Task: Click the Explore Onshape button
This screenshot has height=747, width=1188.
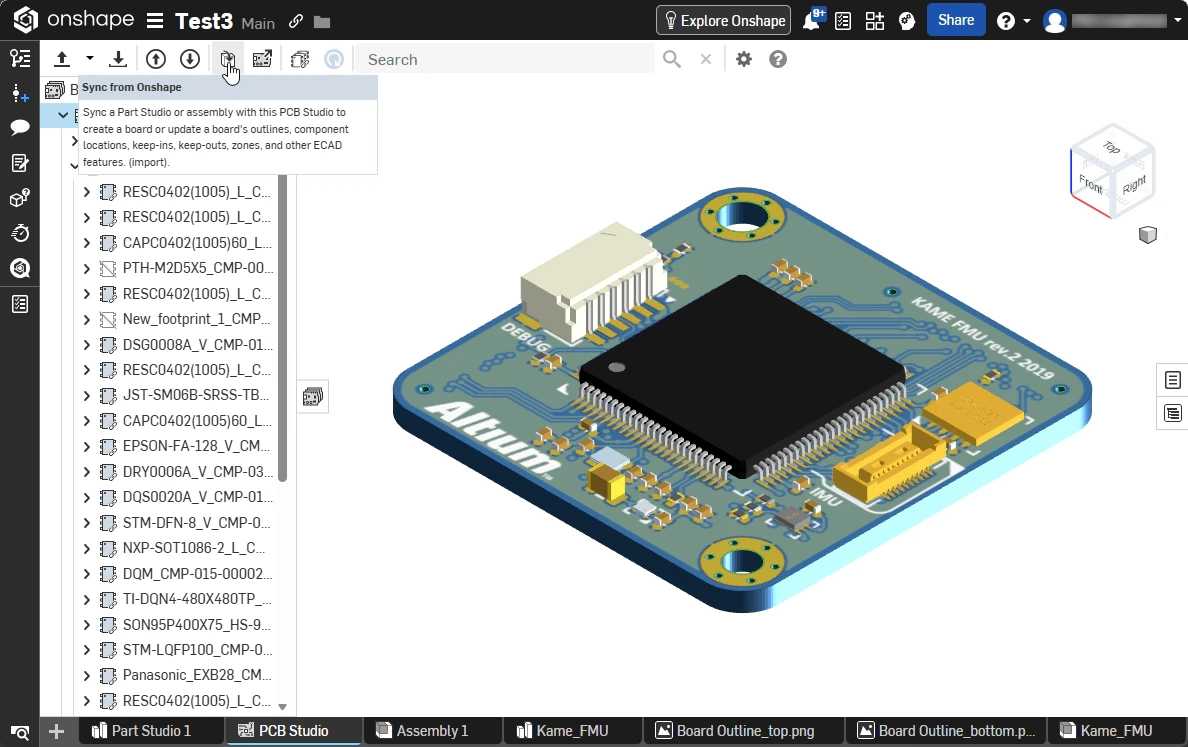Action: [x=724, y=20]
